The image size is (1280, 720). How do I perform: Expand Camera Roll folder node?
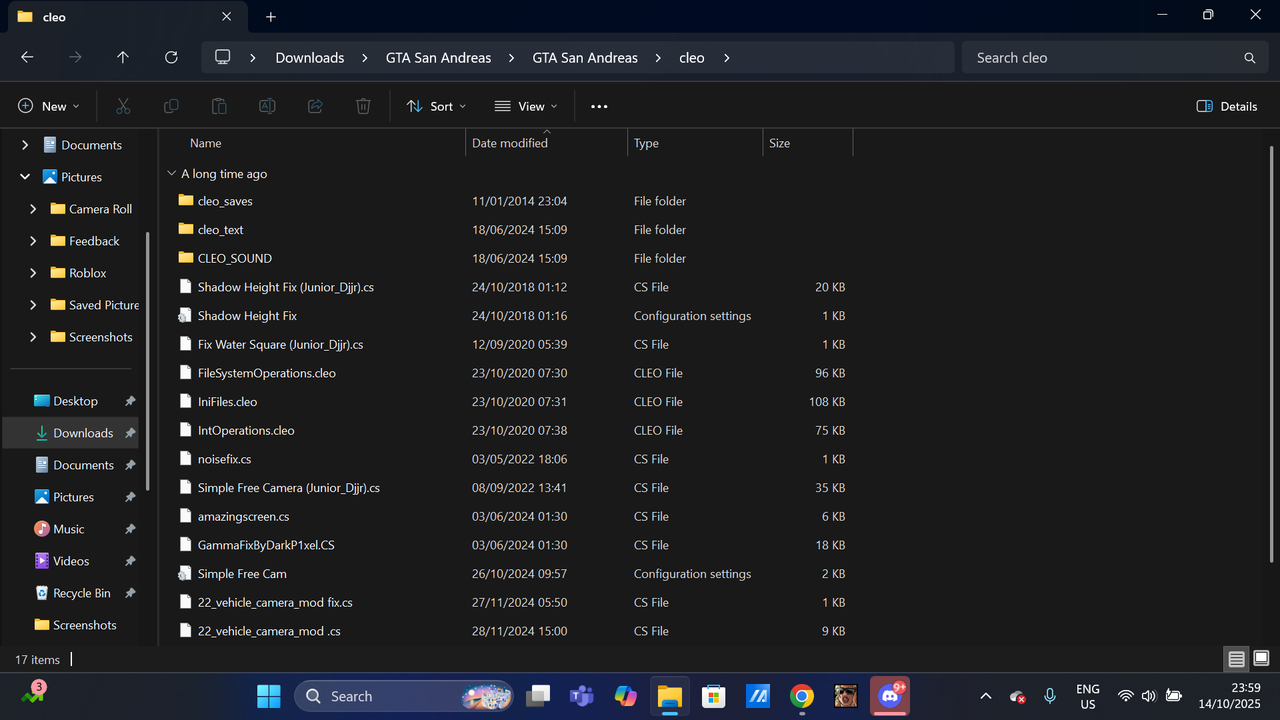[33, 209]
